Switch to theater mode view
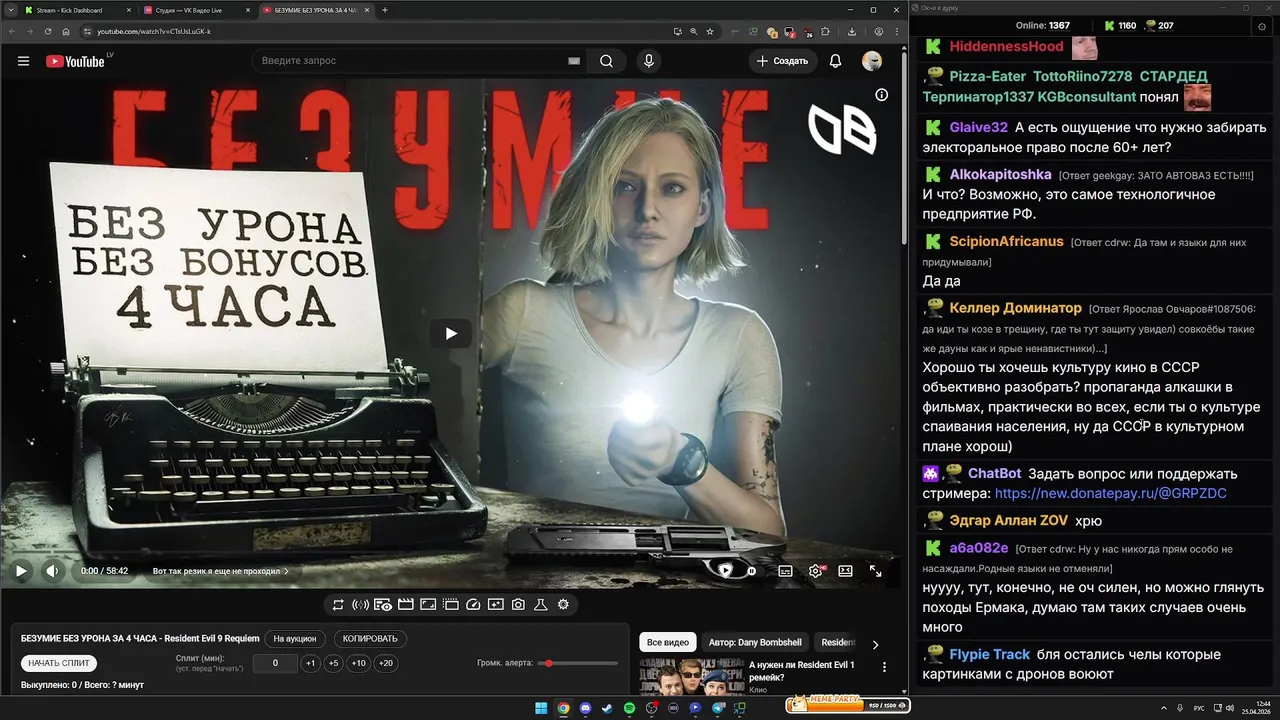 [845, 571]
